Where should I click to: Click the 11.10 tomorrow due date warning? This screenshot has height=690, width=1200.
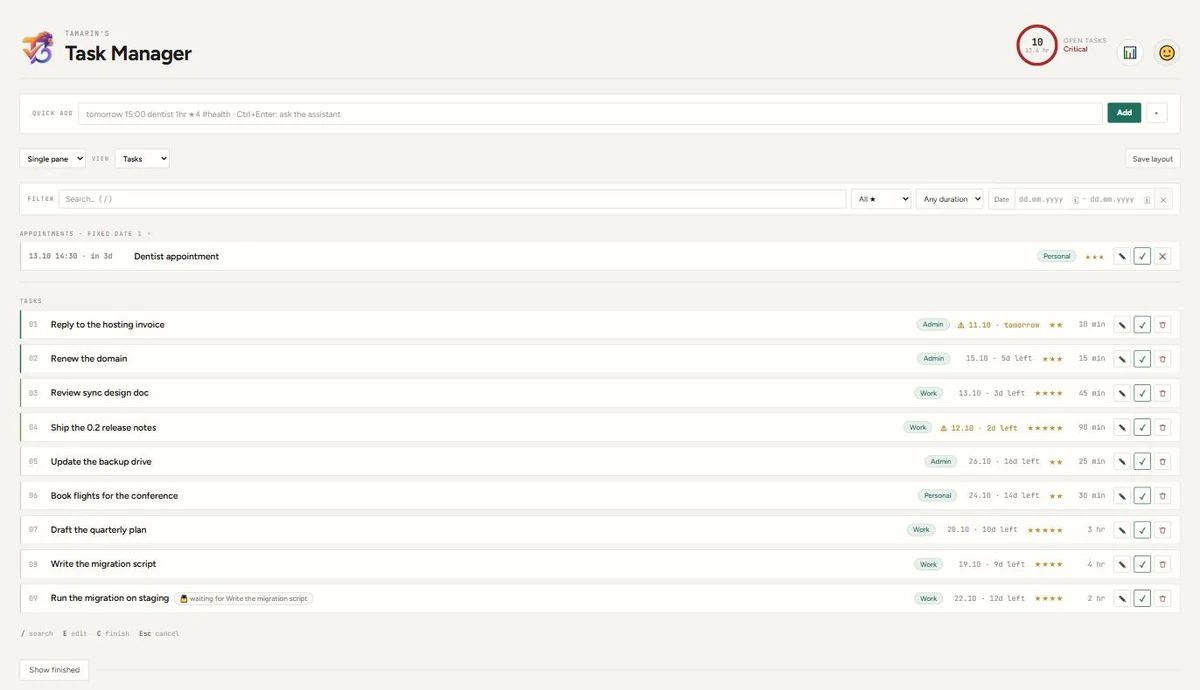[x=998, y=325]
